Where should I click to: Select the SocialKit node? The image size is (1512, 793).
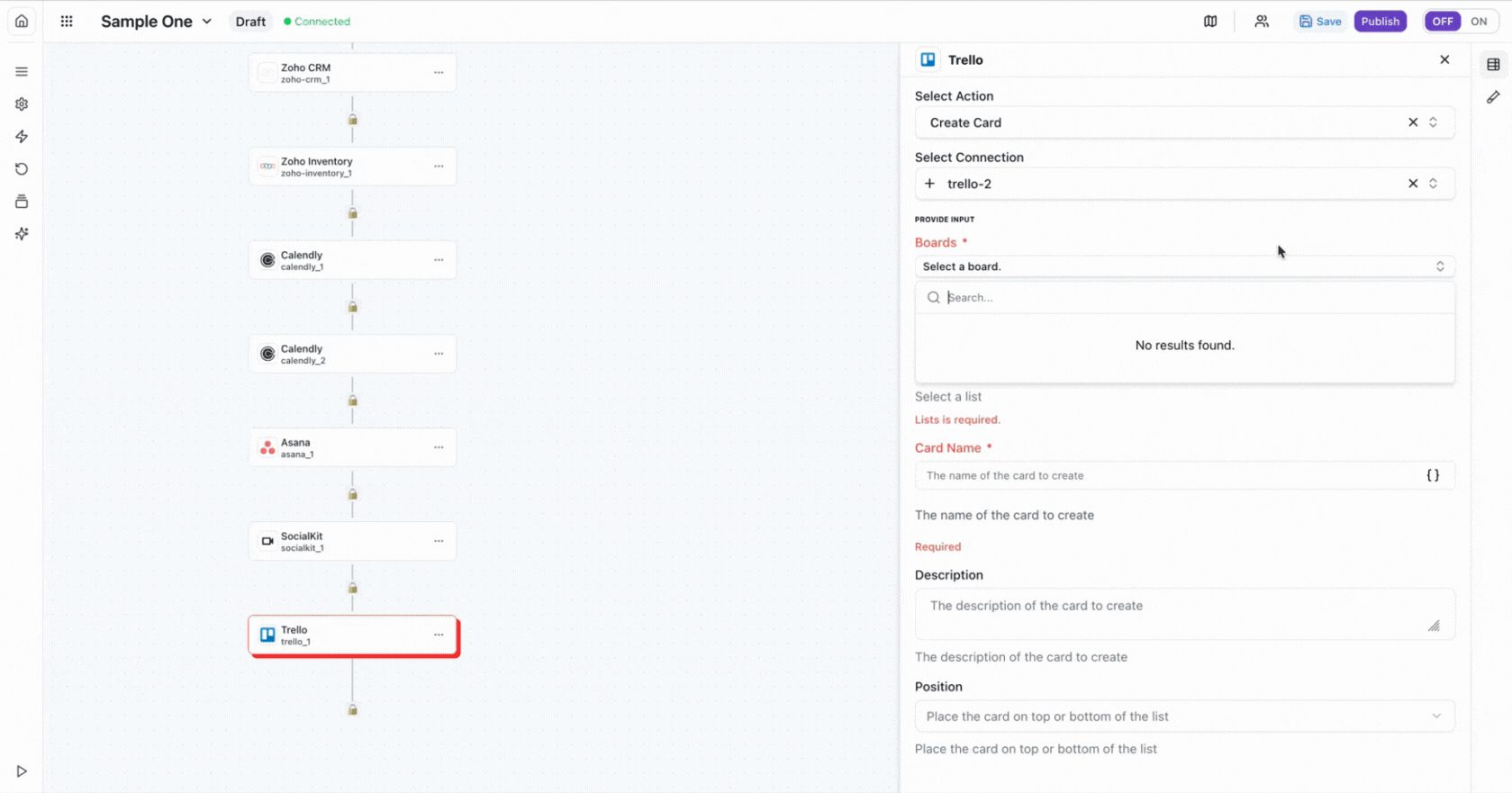tap(352, 541)
